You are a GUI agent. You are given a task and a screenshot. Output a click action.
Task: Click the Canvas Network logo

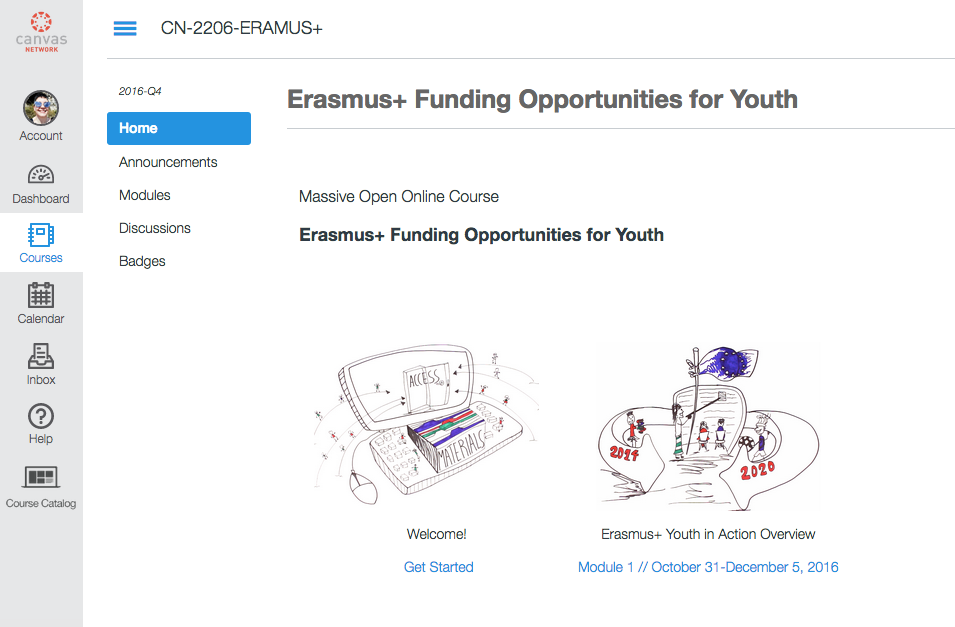[41, 31]
